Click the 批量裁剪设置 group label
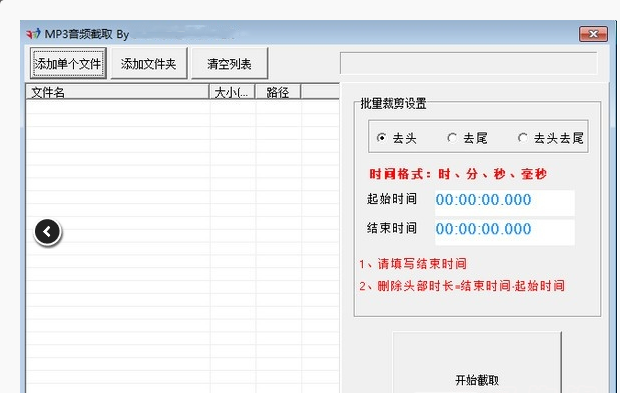The image size is (620, 393). [x=393, y=104]
